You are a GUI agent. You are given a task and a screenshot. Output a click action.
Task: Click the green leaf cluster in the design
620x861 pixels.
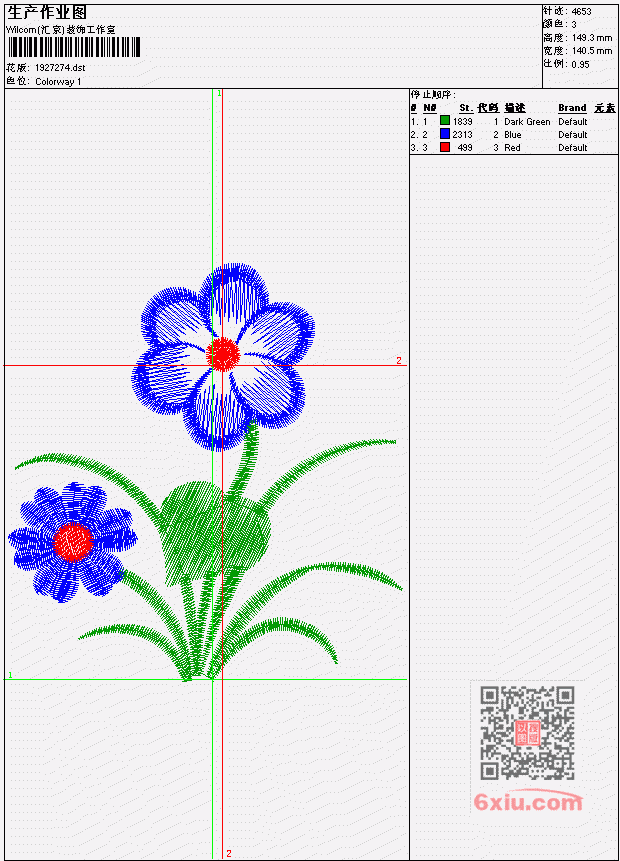(214, 532)
